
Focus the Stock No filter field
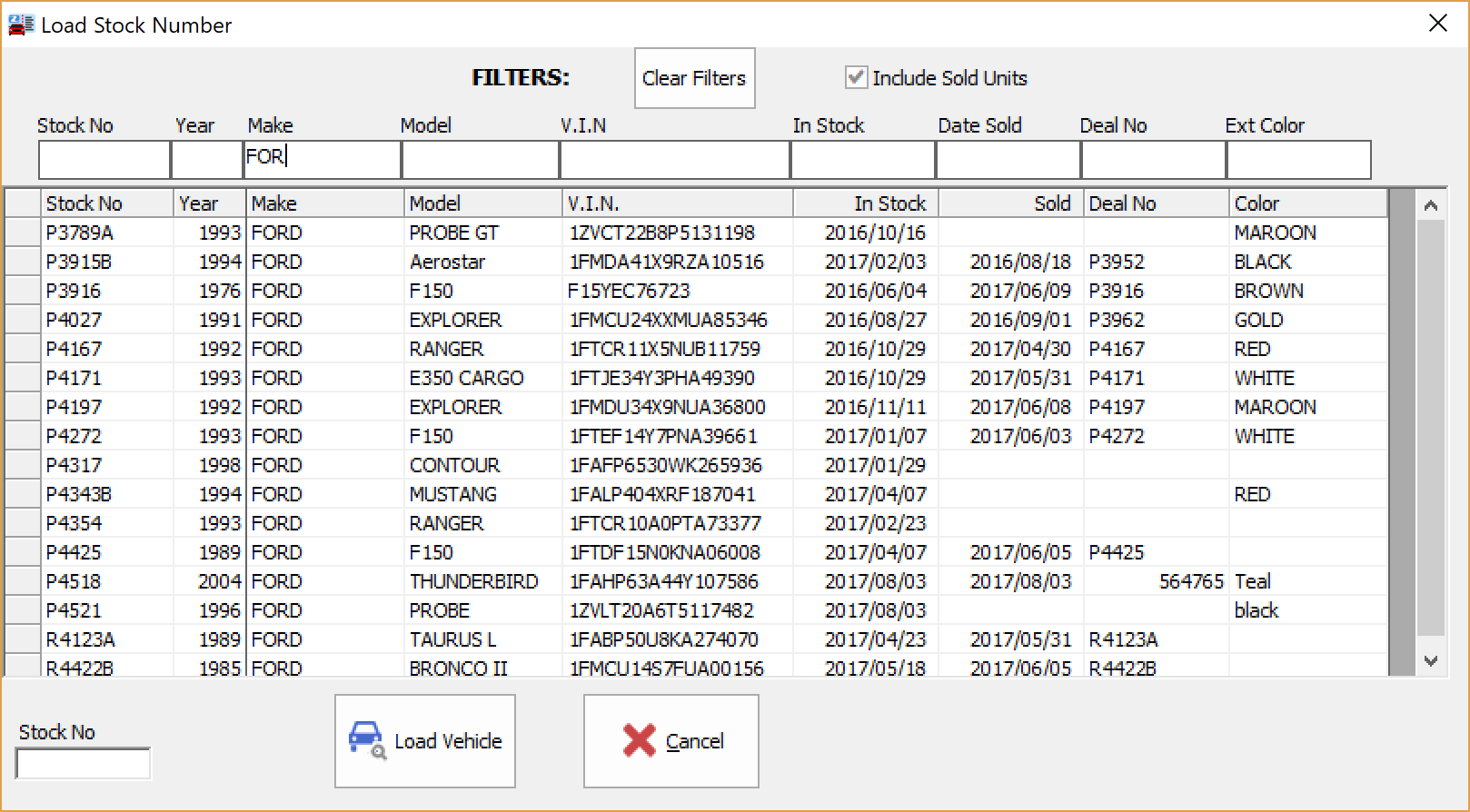pyautogui.click(x=104, y=160)
